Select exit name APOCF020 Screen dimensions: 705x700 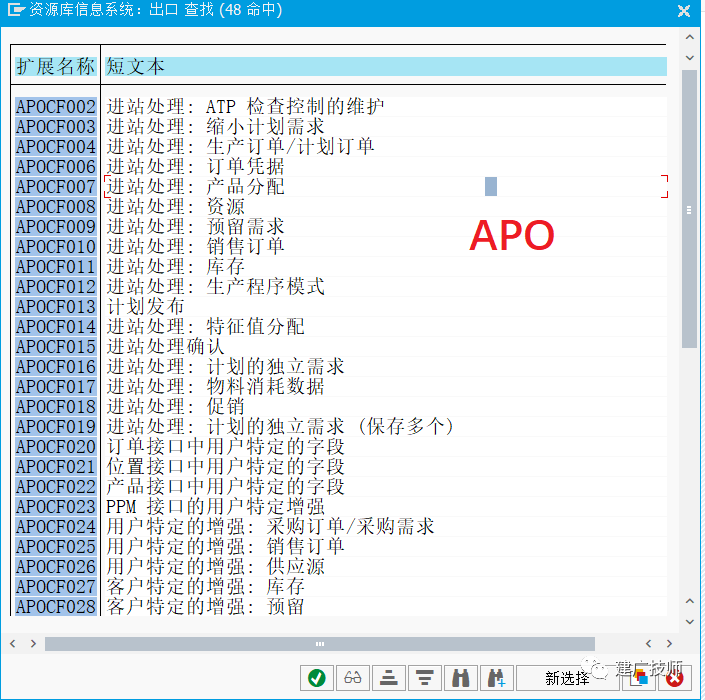point(56,447)
